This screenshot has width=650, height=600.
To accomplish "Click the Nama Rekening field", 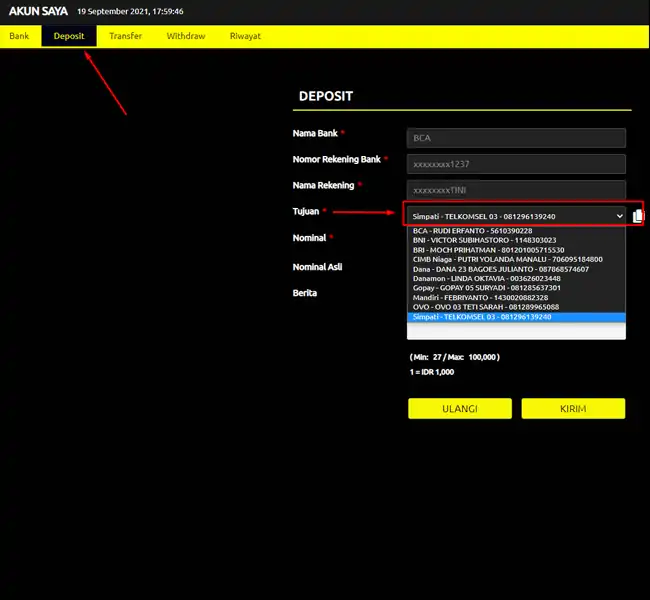I will [x=516, y=190].
